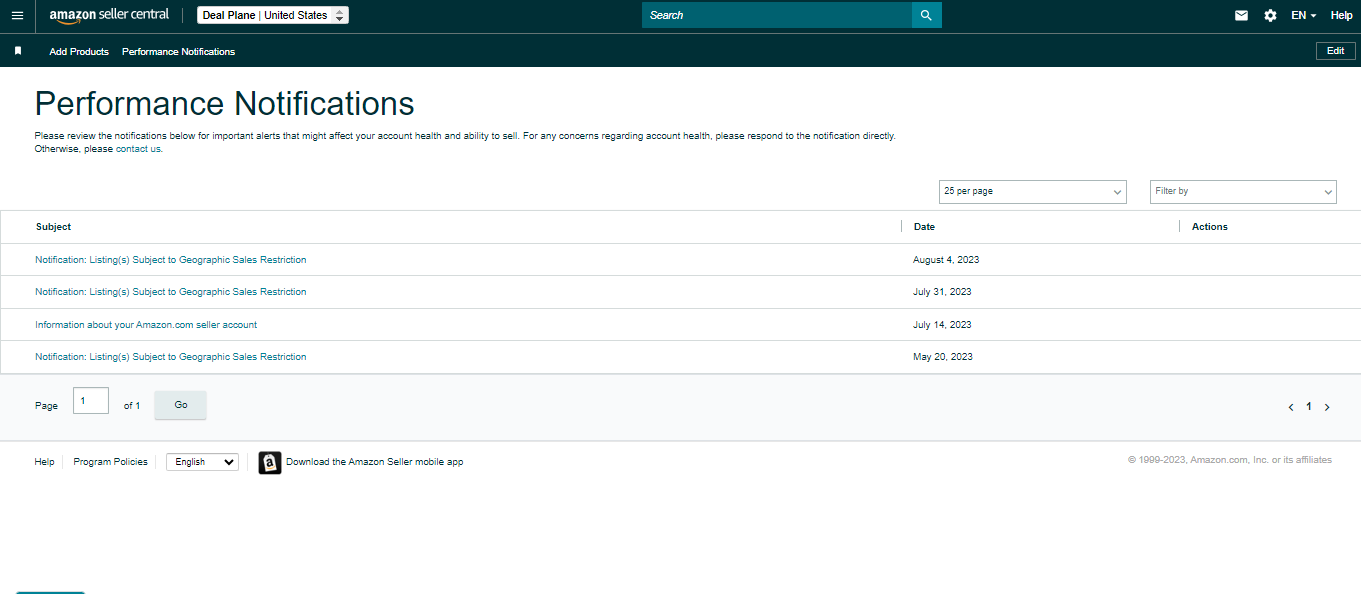Click the page number input box

(91, 401)
